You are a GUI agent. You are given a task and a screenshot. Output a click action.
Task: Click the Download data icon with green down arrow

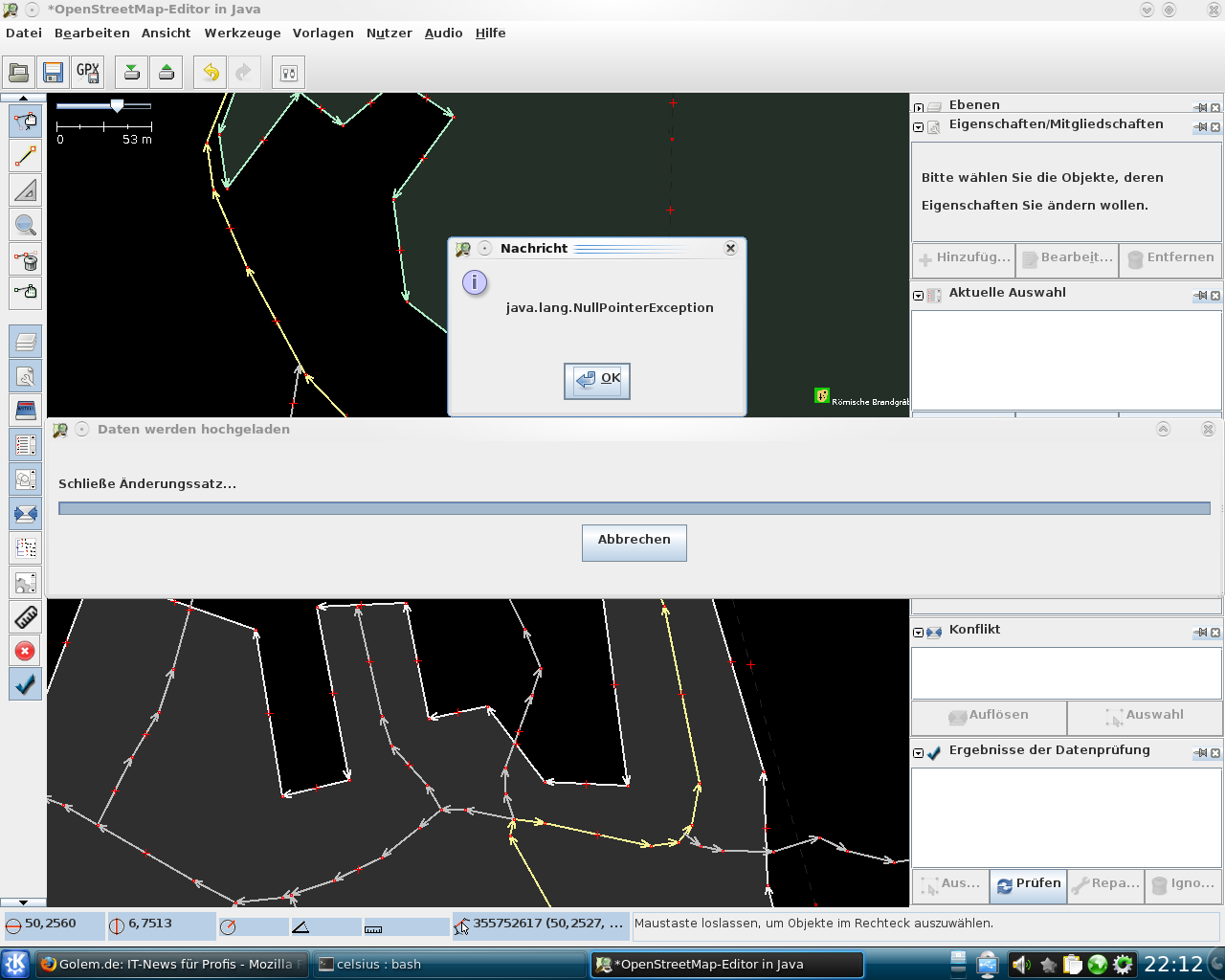pyautogui.click(x=132, y=73)
